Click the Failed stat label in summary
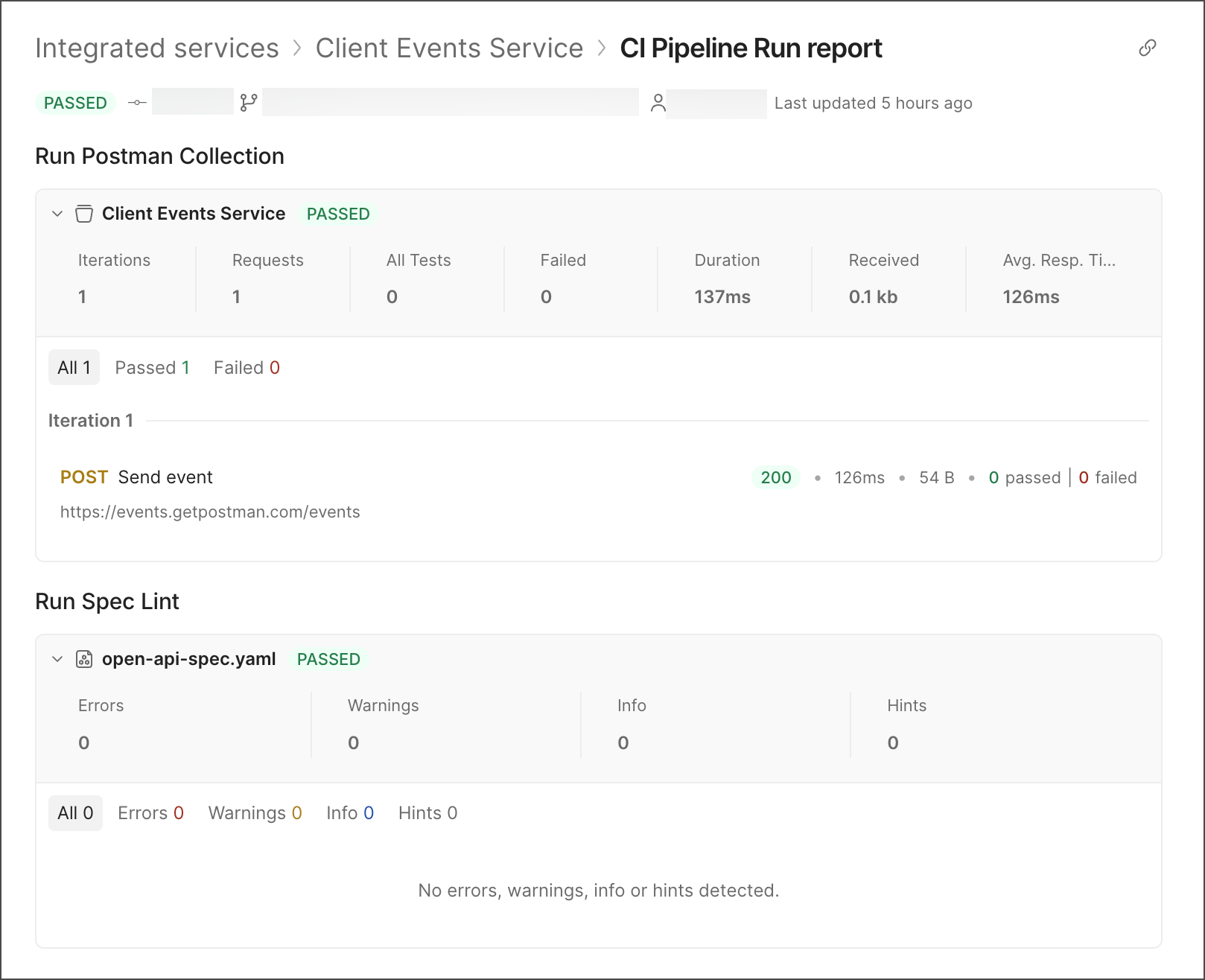 tap(563, 260)
